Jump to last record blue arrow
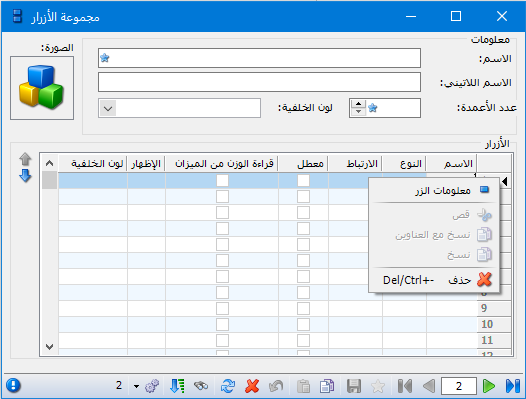 coord(513,386)
